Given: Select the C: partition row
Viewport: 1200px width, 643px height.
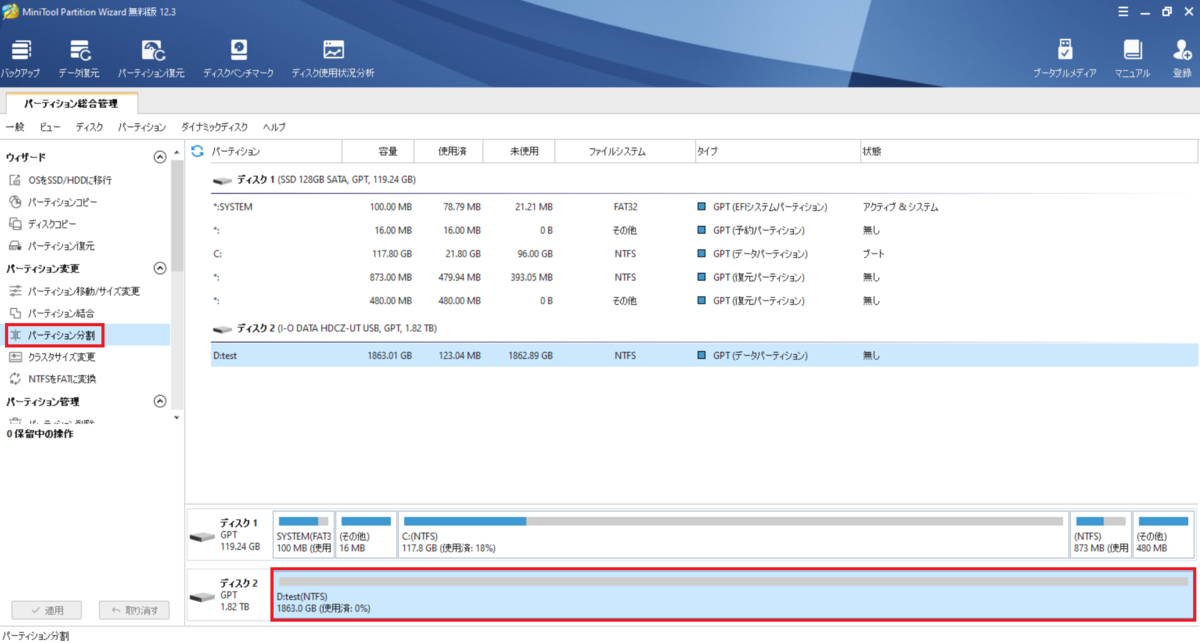Looking at the screenshot, I should [704, 254].
